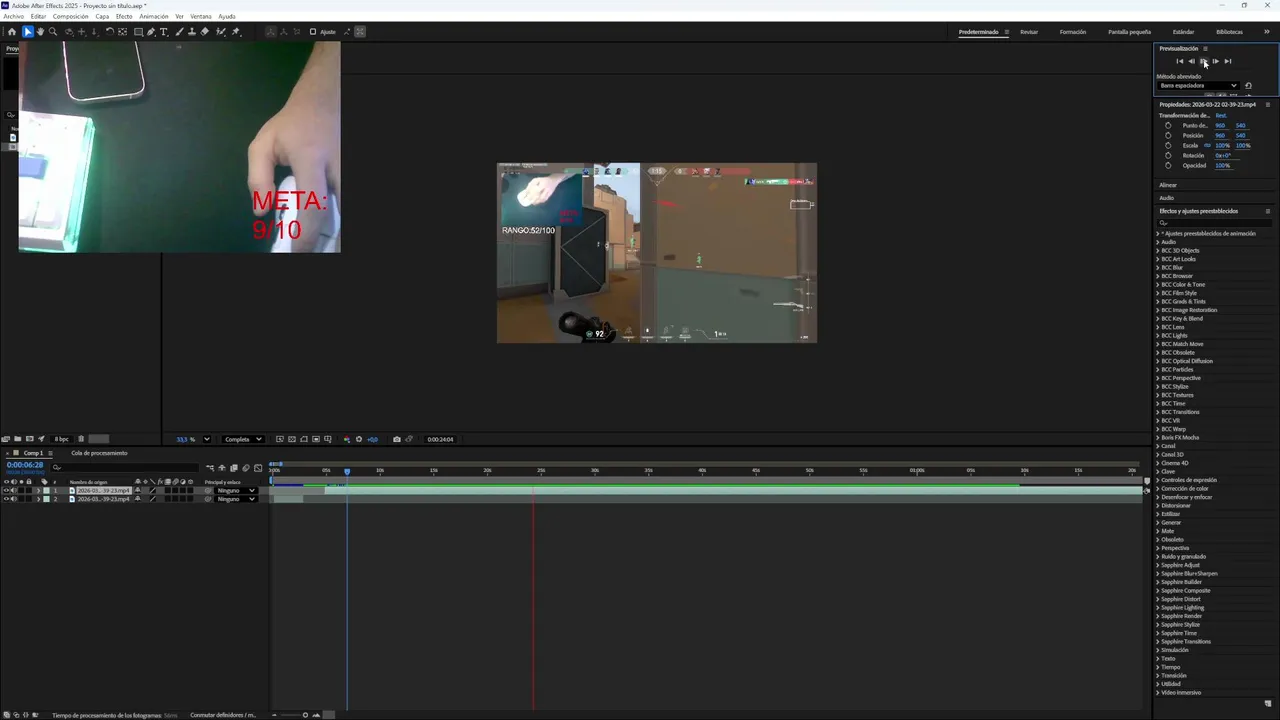Click the Posición stopwatch icon

pyautogui.click(x=1168, y=135)
